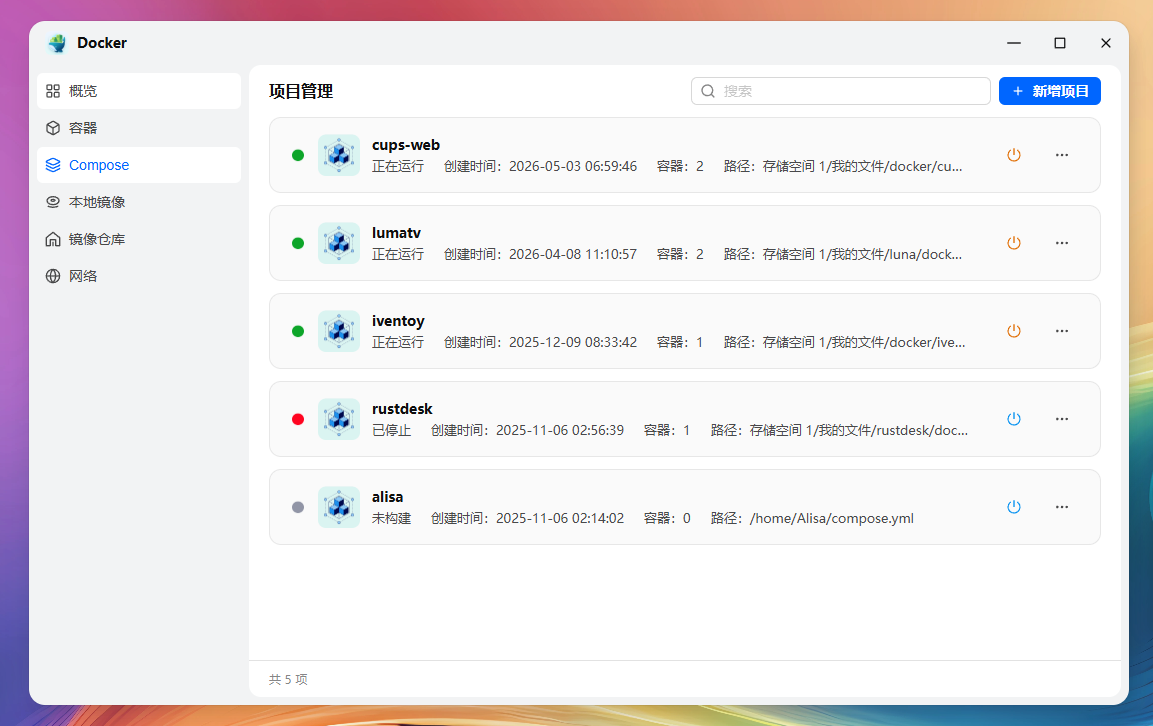This screenshot has height=726, width=1153.
Task: Click the cups-web project cube icon
Action: 339,155
